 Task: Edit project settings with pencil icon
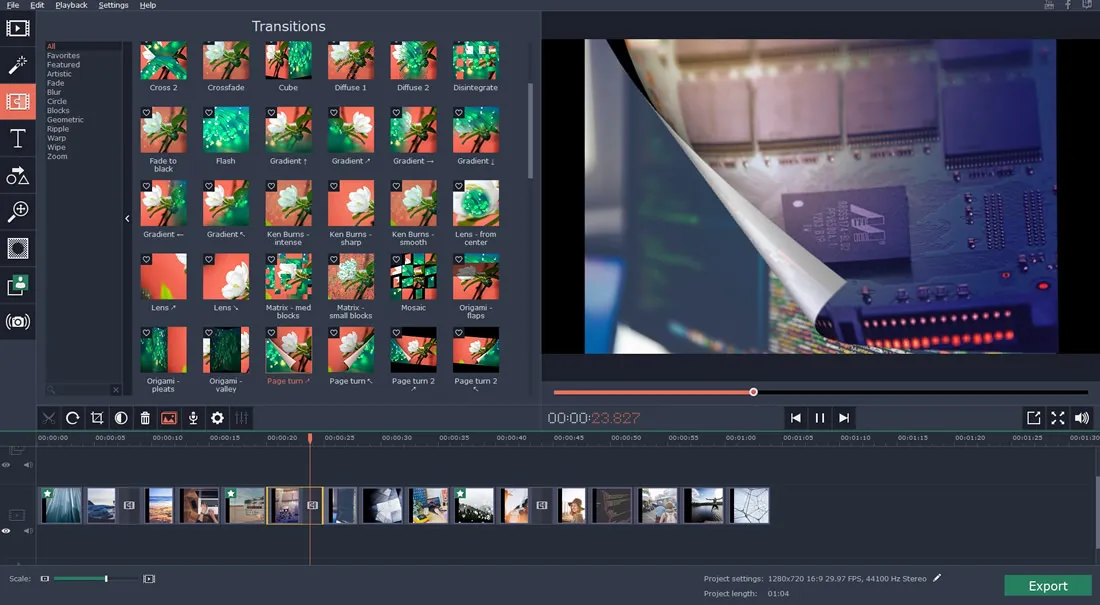click(937, 578)
